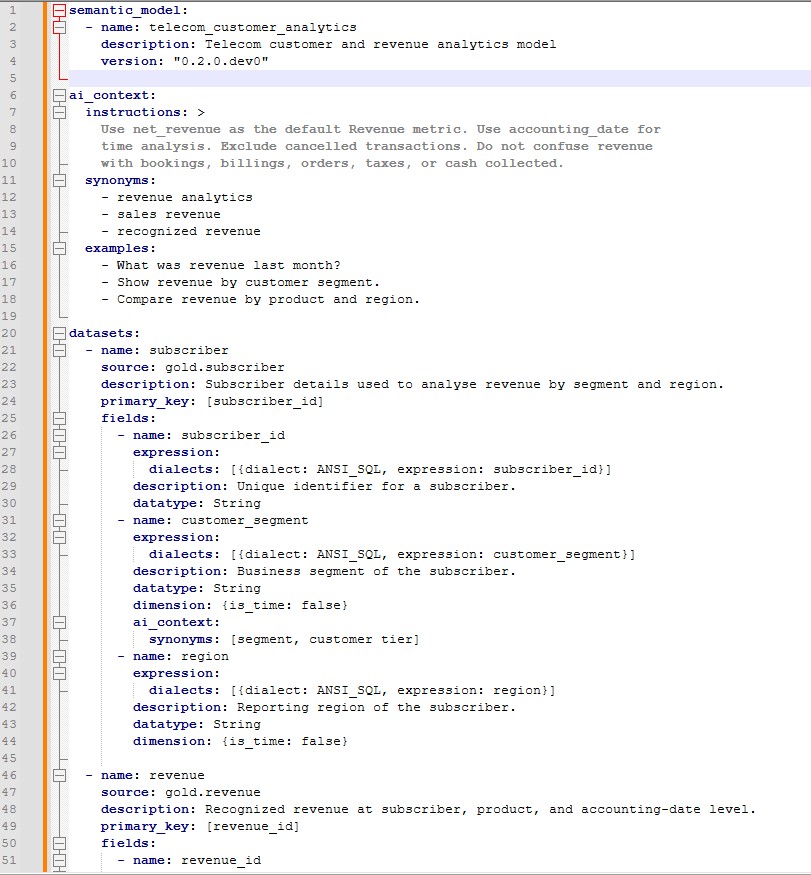Collapse the subscriber dataset fold

pyautogui.click(x=59, y=350)
